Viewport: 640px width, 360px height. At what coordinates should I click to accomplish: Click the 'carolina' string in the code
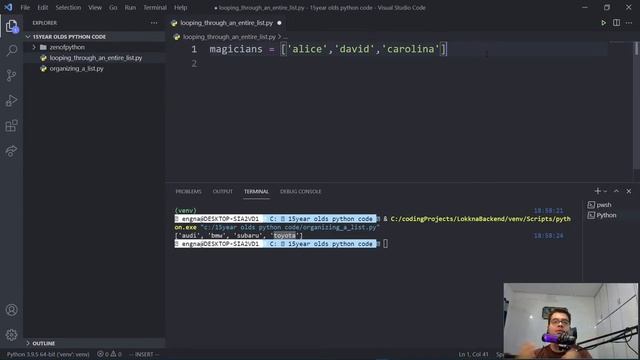click(x=410, y=49)
